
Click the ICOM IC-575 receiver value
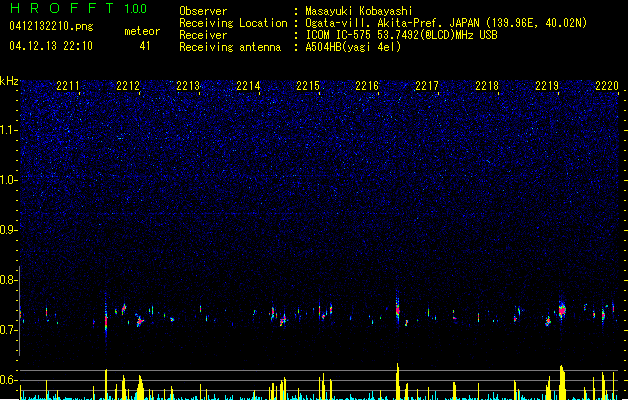pyautogui.click(x=402, y=35)
